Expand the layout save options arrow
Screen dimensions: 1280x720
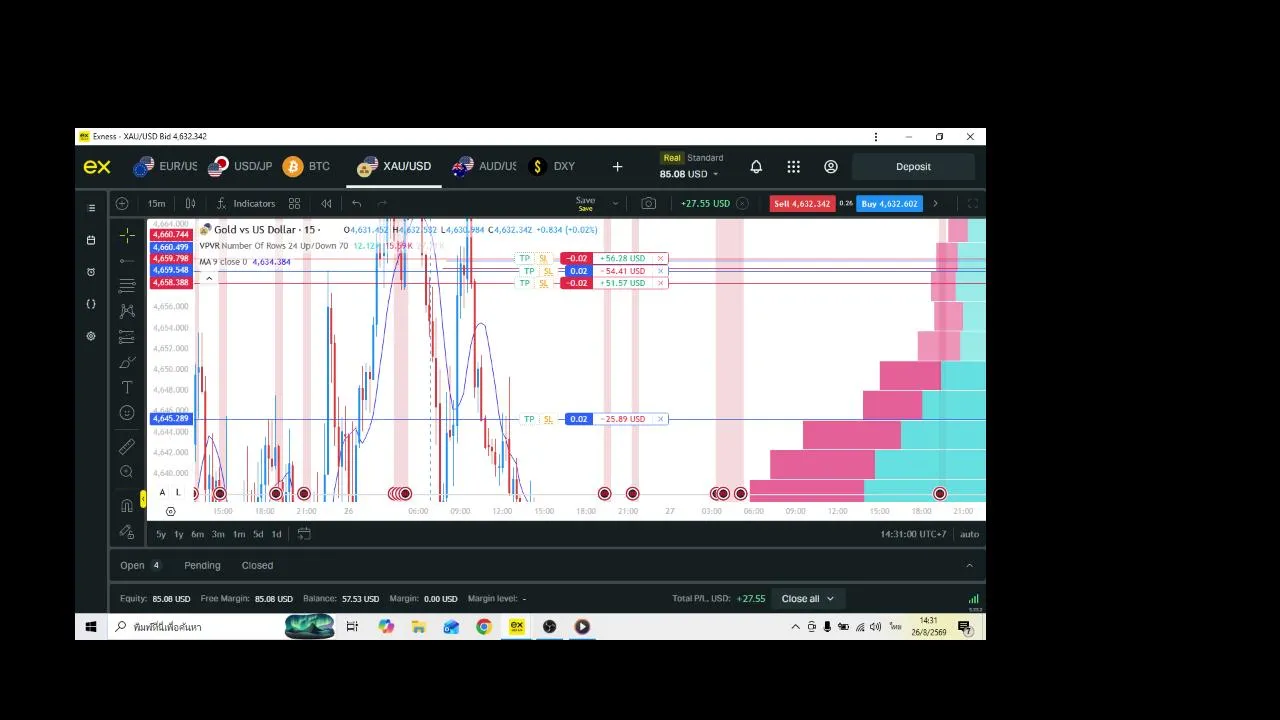tap(615, 203)
